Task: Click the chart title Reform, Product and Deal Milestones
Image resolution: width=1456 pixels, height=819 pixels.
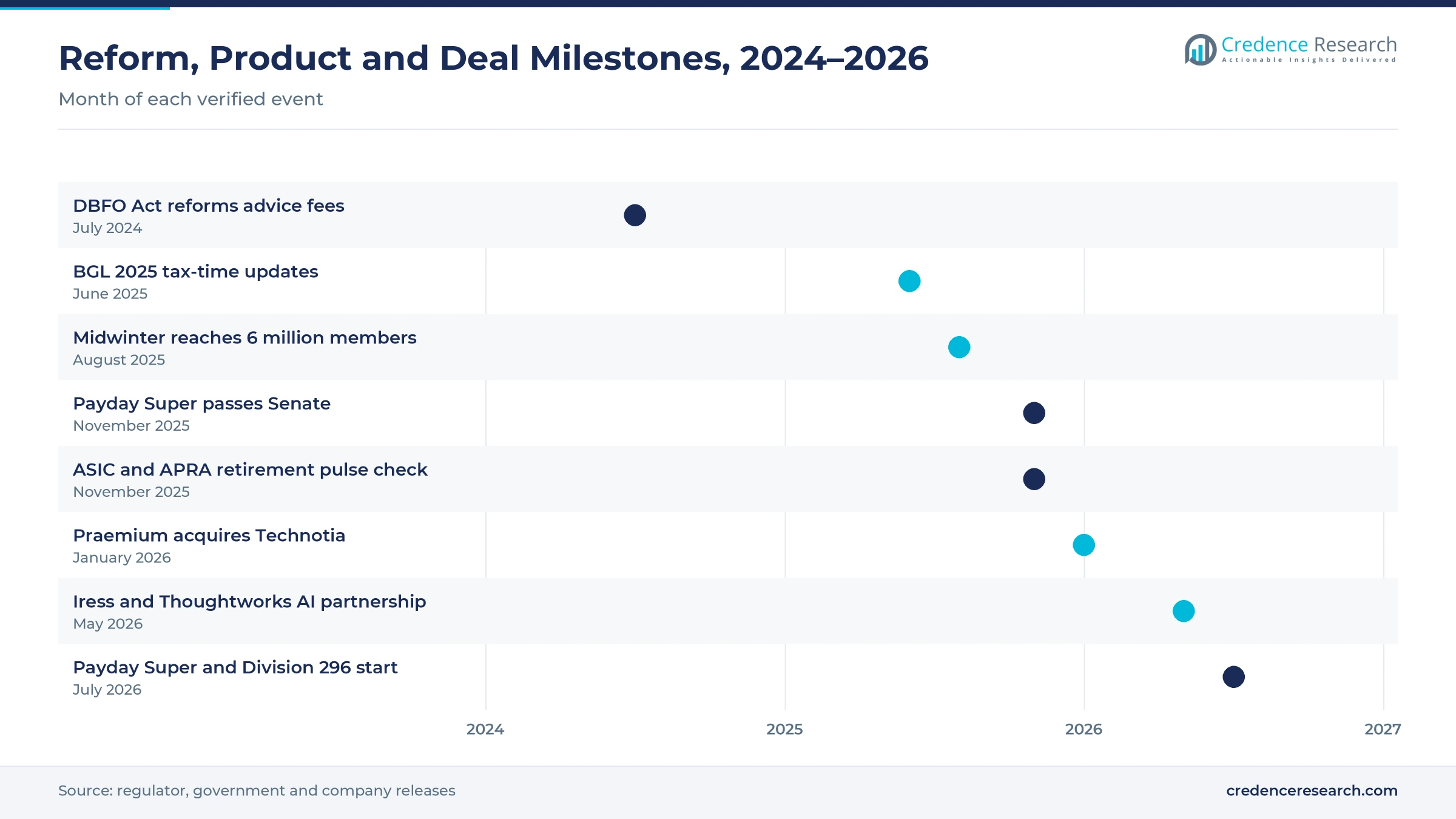Action: click(493, 58)
